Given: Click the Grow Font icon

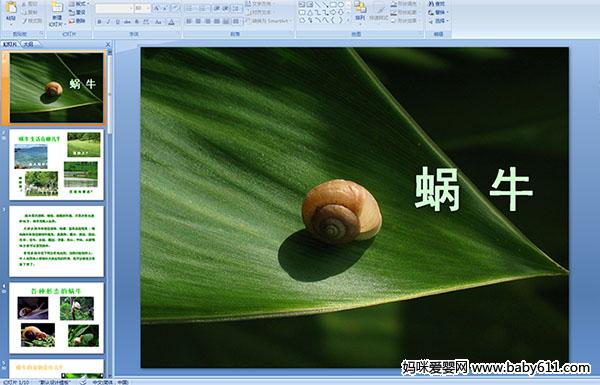Looking at the screenshot, I should tap(157, 8).
